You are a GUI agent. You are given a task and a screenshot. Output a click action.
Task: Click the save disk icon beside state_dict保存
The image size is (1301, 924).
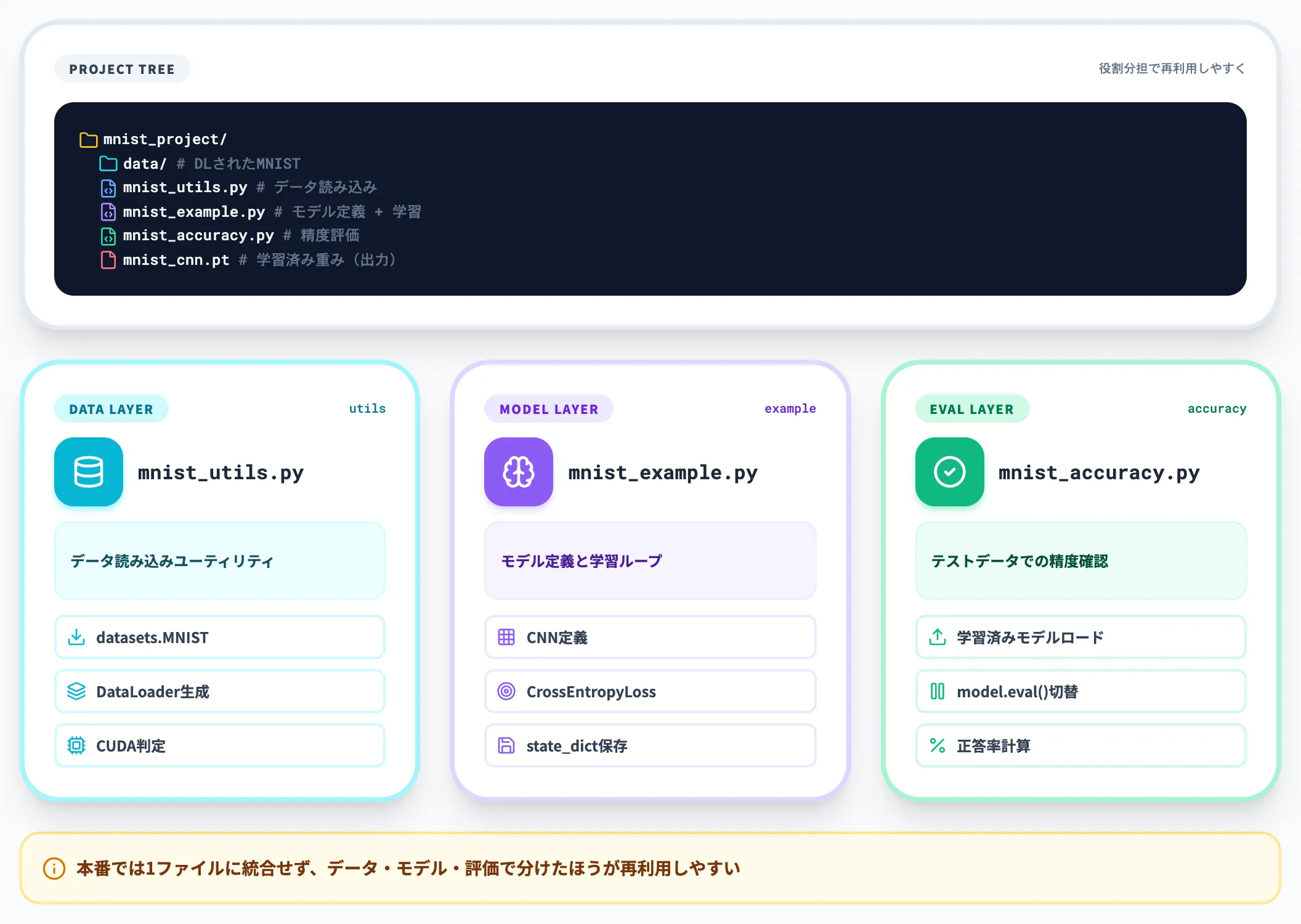[506, 745]
